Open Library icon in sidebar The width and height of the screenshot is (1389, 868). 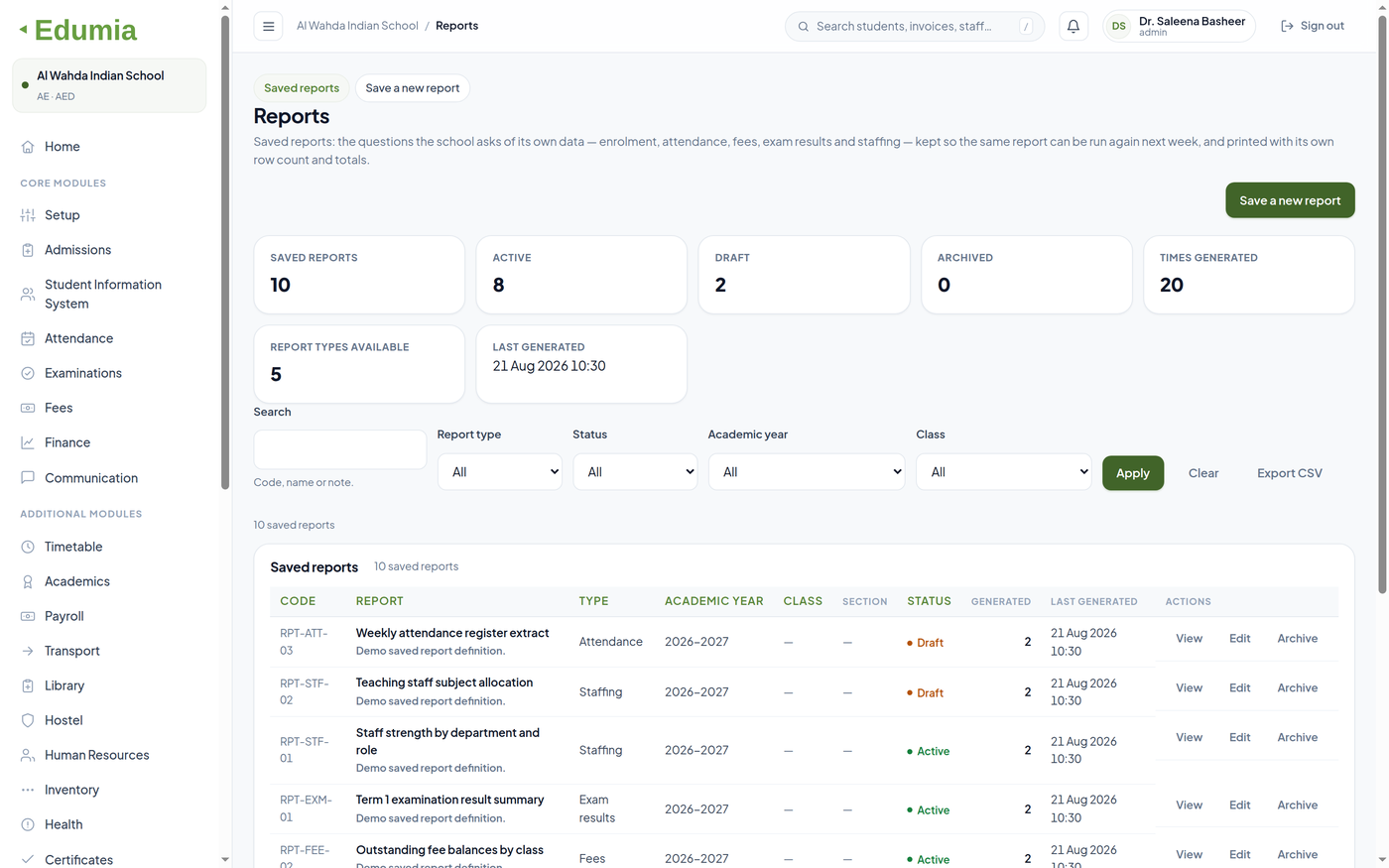coord(28,685)
